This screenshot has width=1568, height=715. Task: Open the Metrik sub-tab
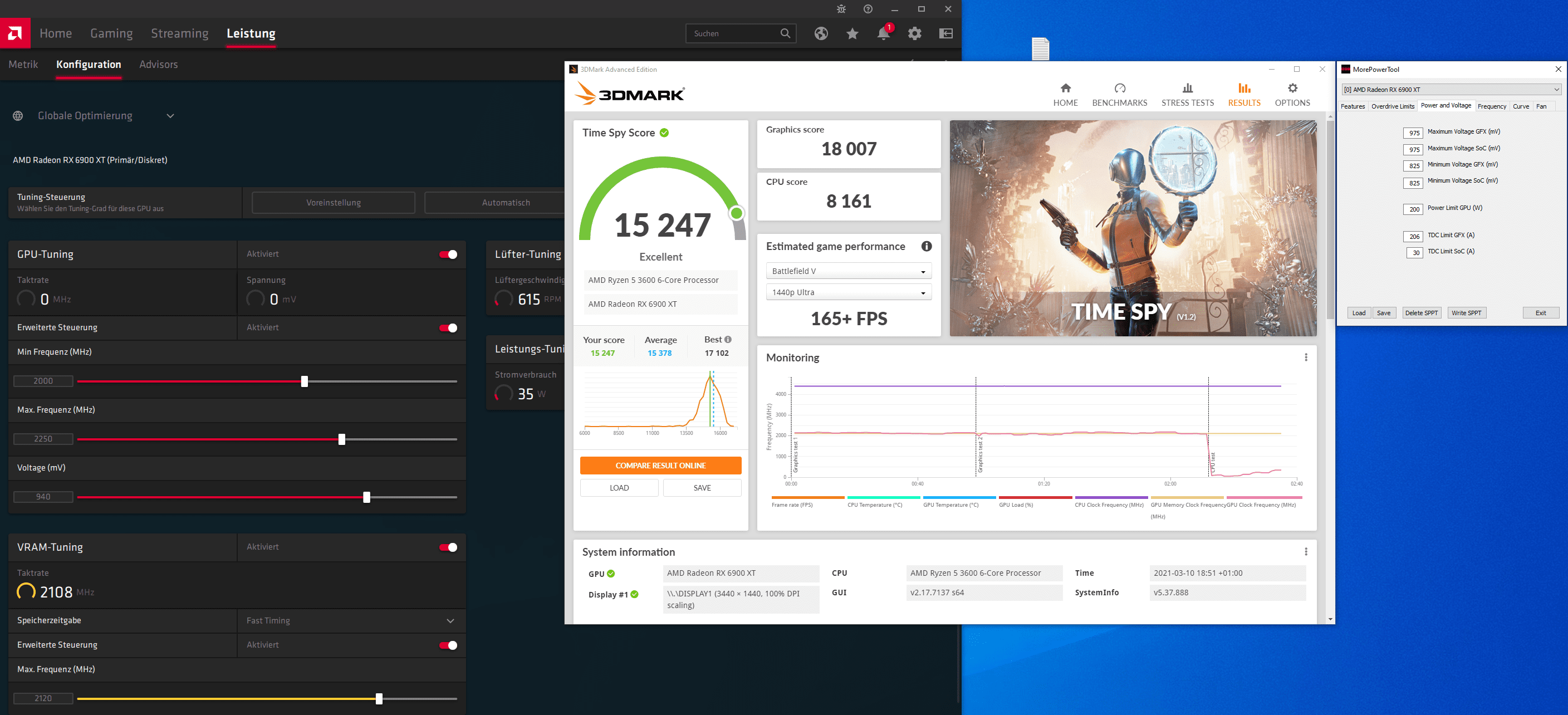pyautogui.click(x=23, y=65)
